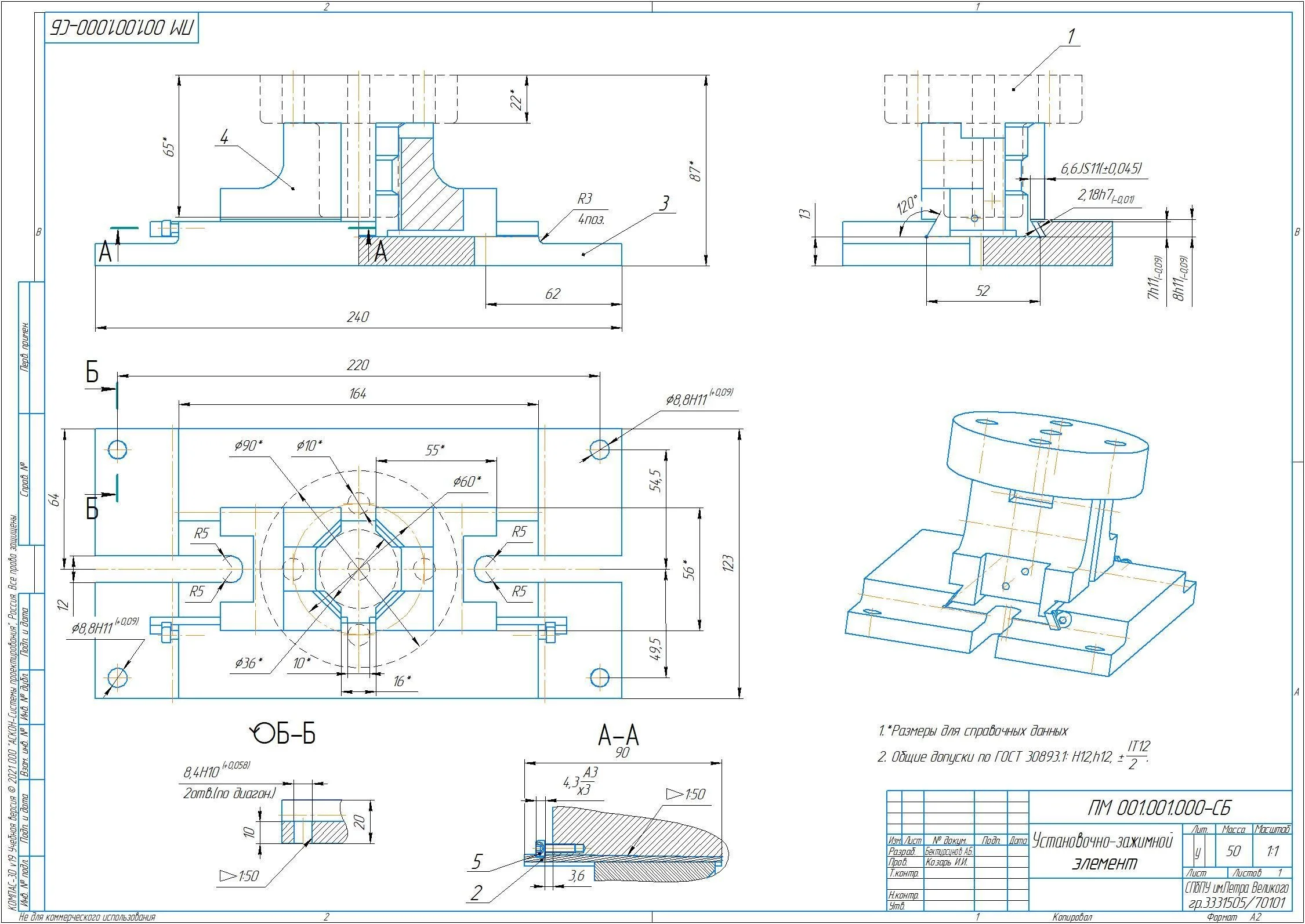Click the "3,6" dimension in section А-А
Viewport: 1305px width, 924px height.
click(576, 876)
